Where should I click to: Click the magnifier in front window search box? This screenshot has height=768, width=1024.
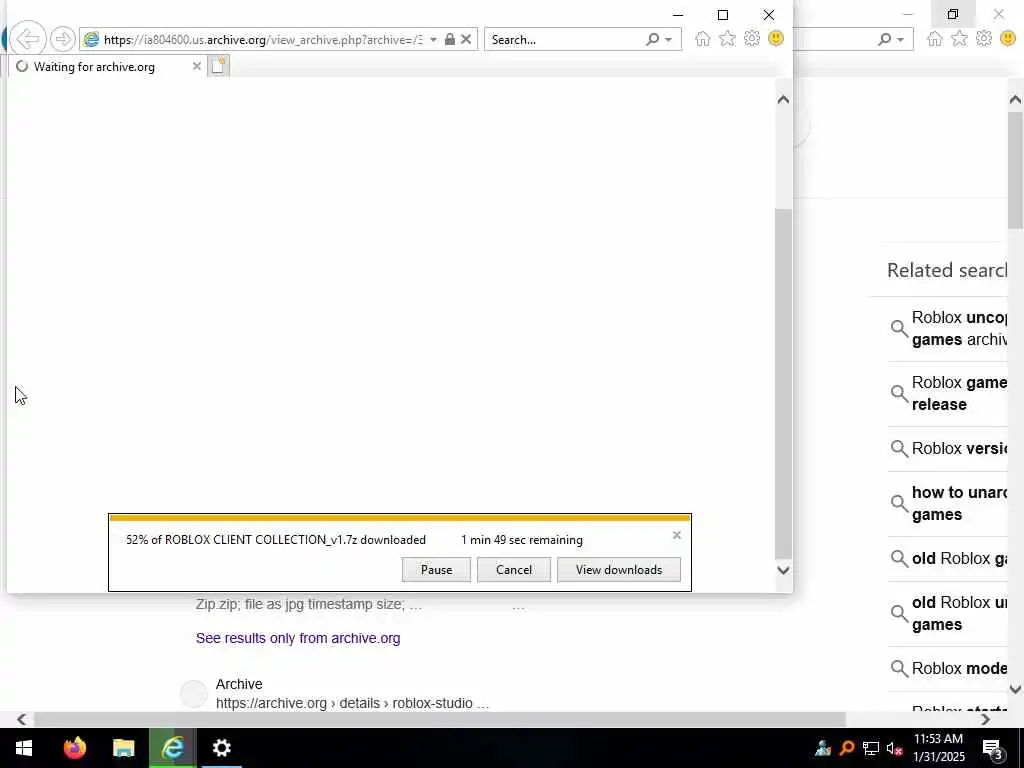652,39
